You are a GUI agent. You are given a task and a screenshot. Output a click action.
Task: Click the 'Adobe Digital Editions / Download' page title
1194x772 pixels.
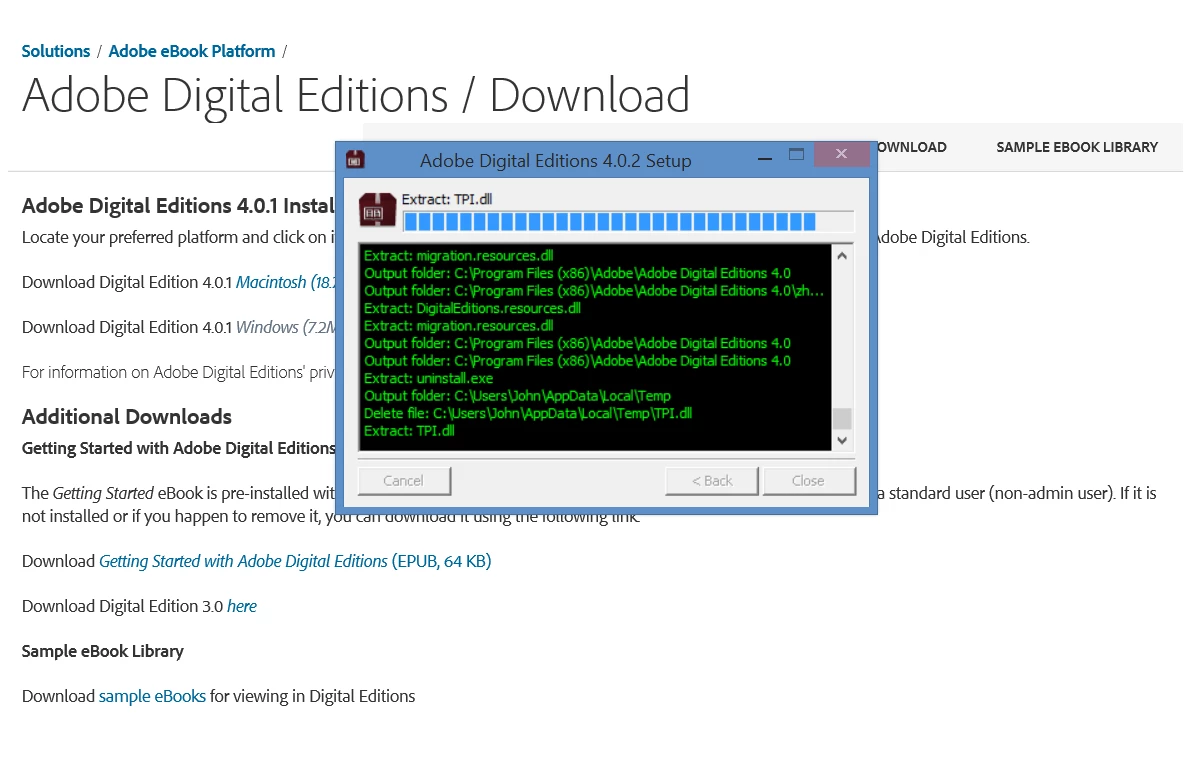[356, 96]
